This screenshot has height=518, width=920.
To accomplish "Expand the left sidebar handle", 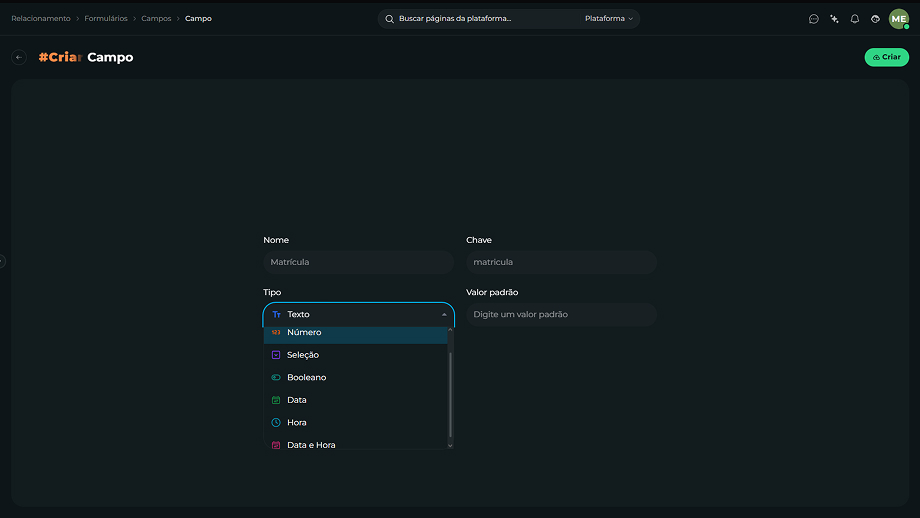I will [2, 261].
